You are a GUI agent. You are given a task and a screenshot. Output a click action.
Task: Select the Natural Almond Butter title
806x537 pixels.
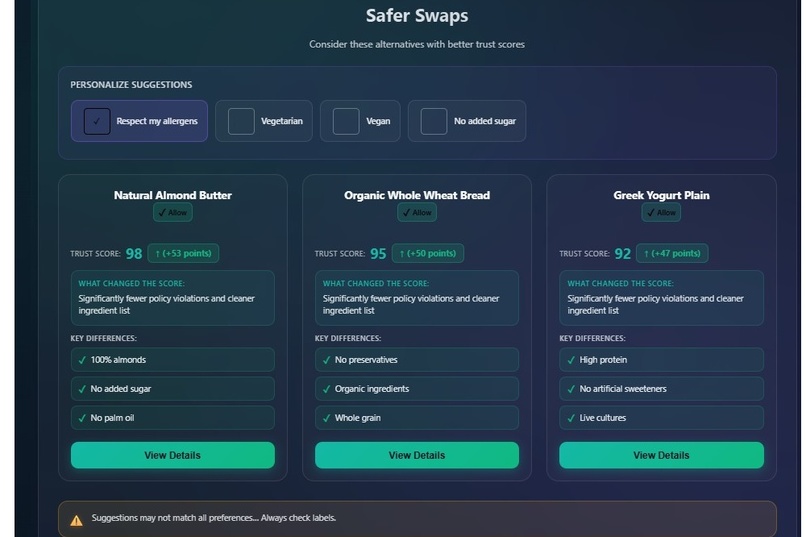[173, 195]
